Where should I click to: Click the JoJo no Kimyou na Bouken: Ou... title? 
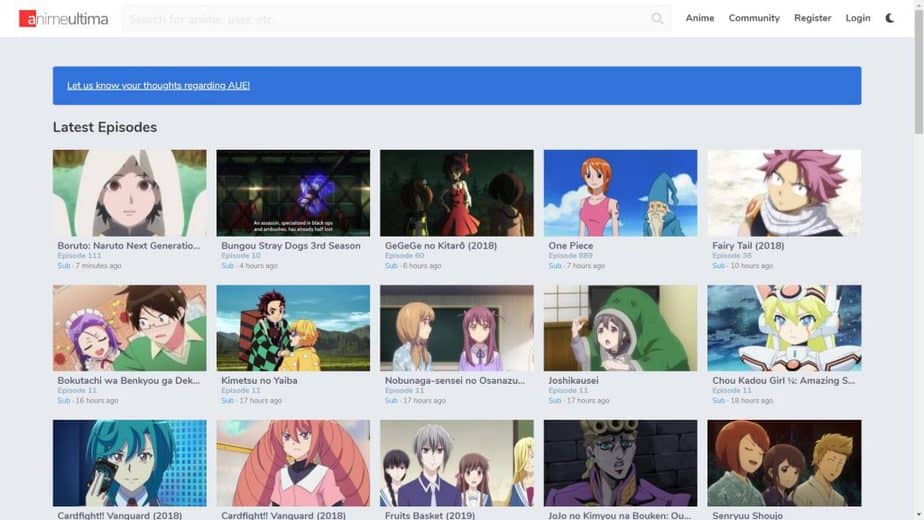(619, 515)
